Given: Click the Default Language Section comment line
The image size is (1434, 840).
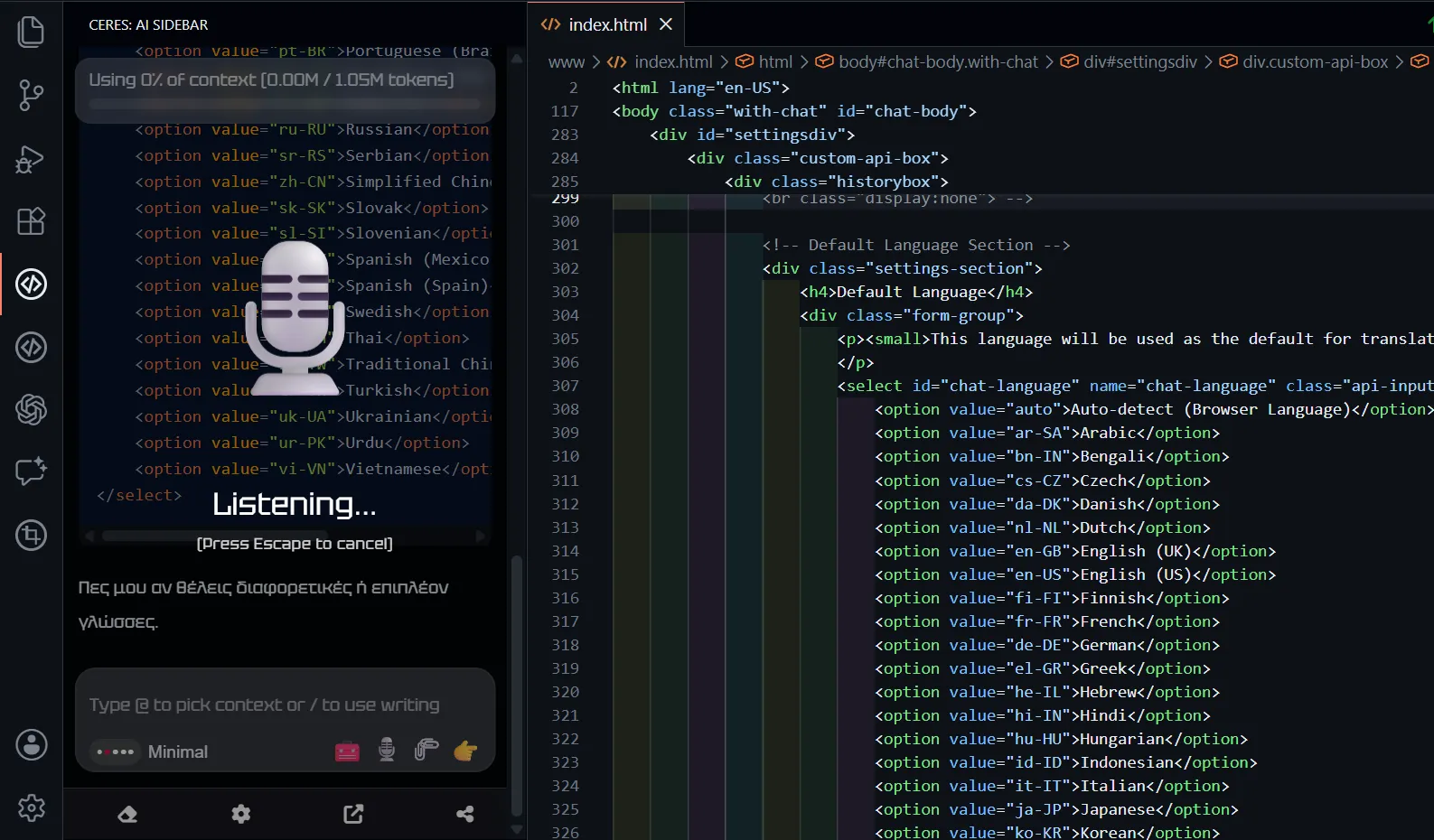Looking at the screenshot, I should pyautogui.click(x=916, y=245).
